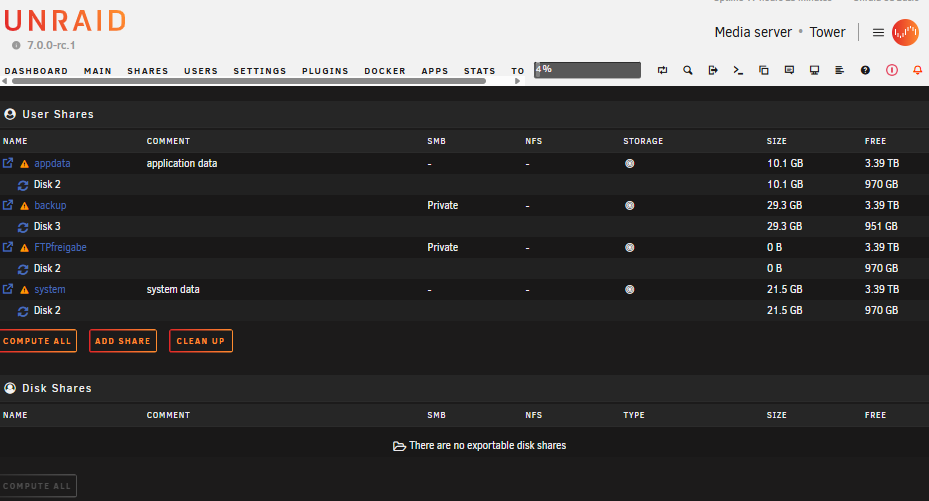This screenshot has width=929, height=501.
Task: Click the horizontal scrollbar under the nav tabs
Action: pos(249,81)
